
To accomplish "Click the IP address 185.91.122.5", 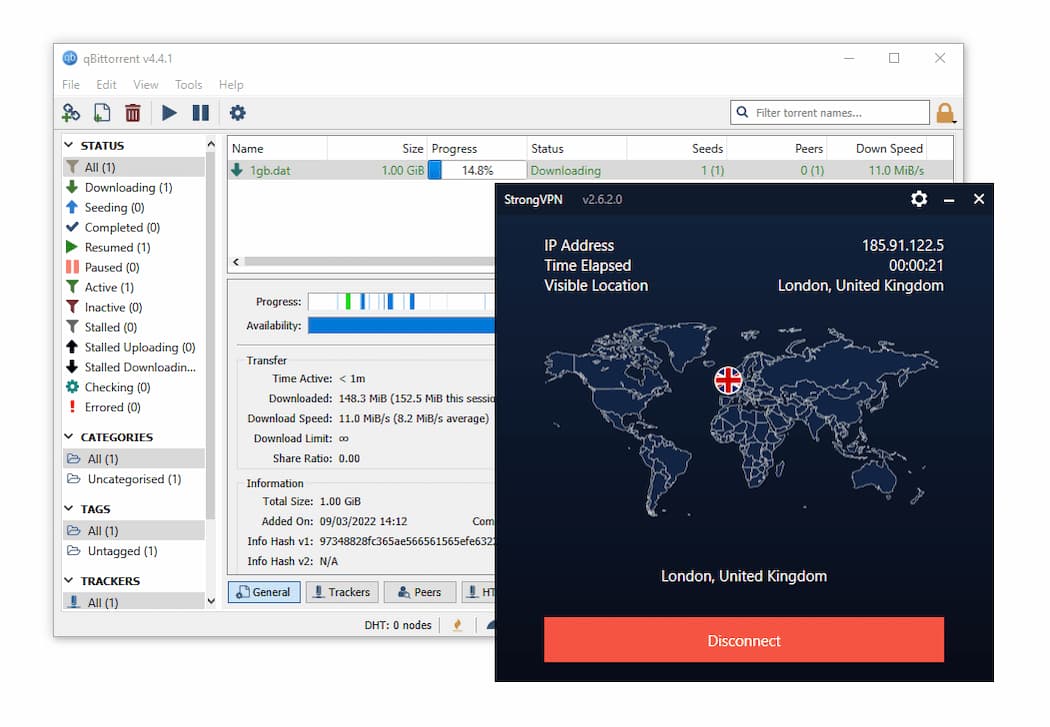I will pyautogui.click(x=903, y=245).
